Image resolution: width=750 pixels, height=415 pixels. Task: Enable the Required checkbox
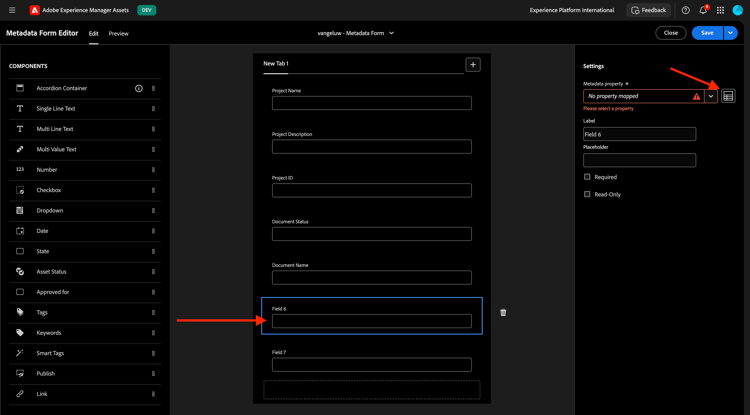pyautogui.click(x=587, y=177)
